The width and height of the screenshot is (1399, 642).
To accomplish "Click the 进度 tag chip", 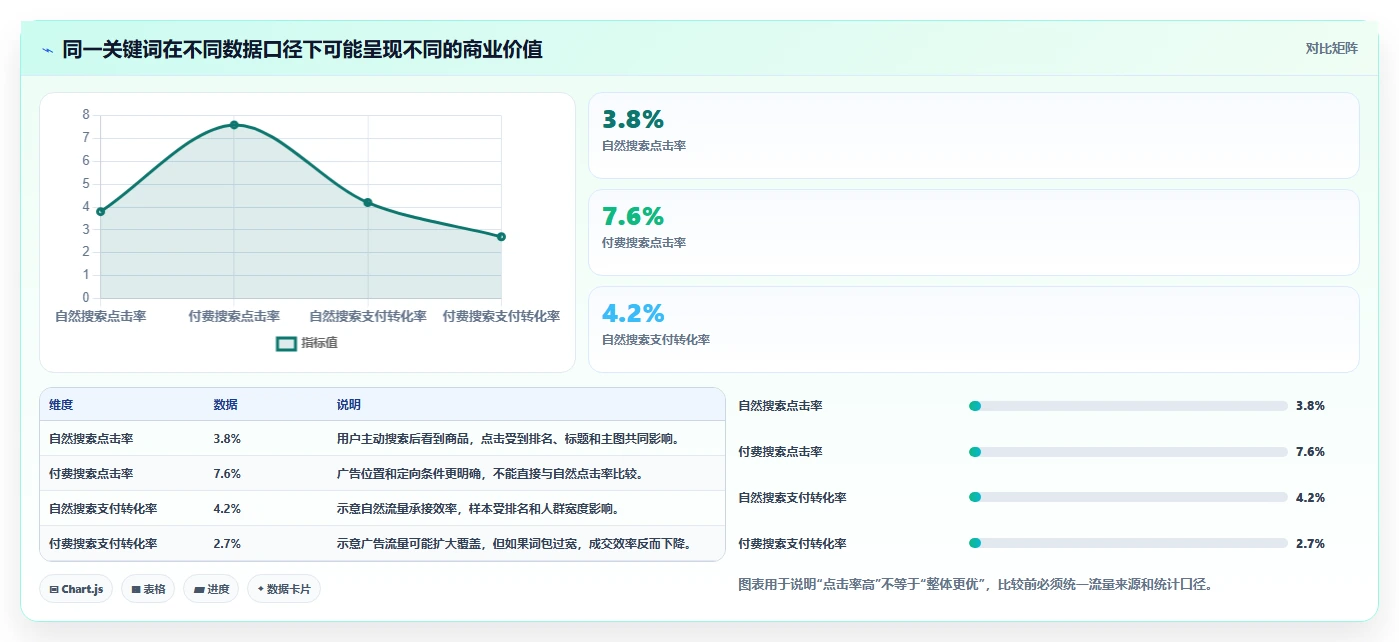I will (212, 589).
